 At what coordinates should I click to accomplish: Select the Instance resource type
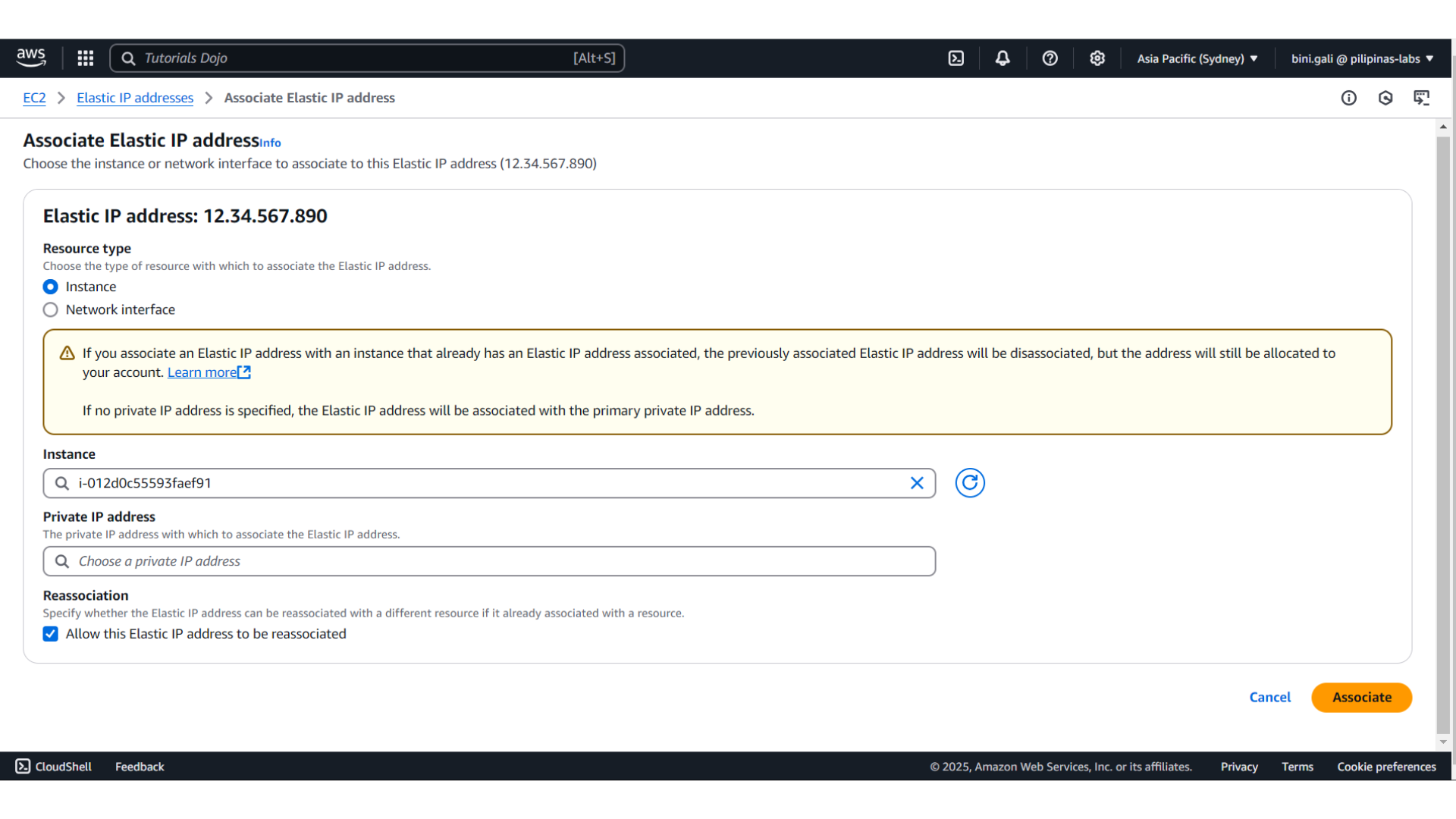[x=51, y=287]
